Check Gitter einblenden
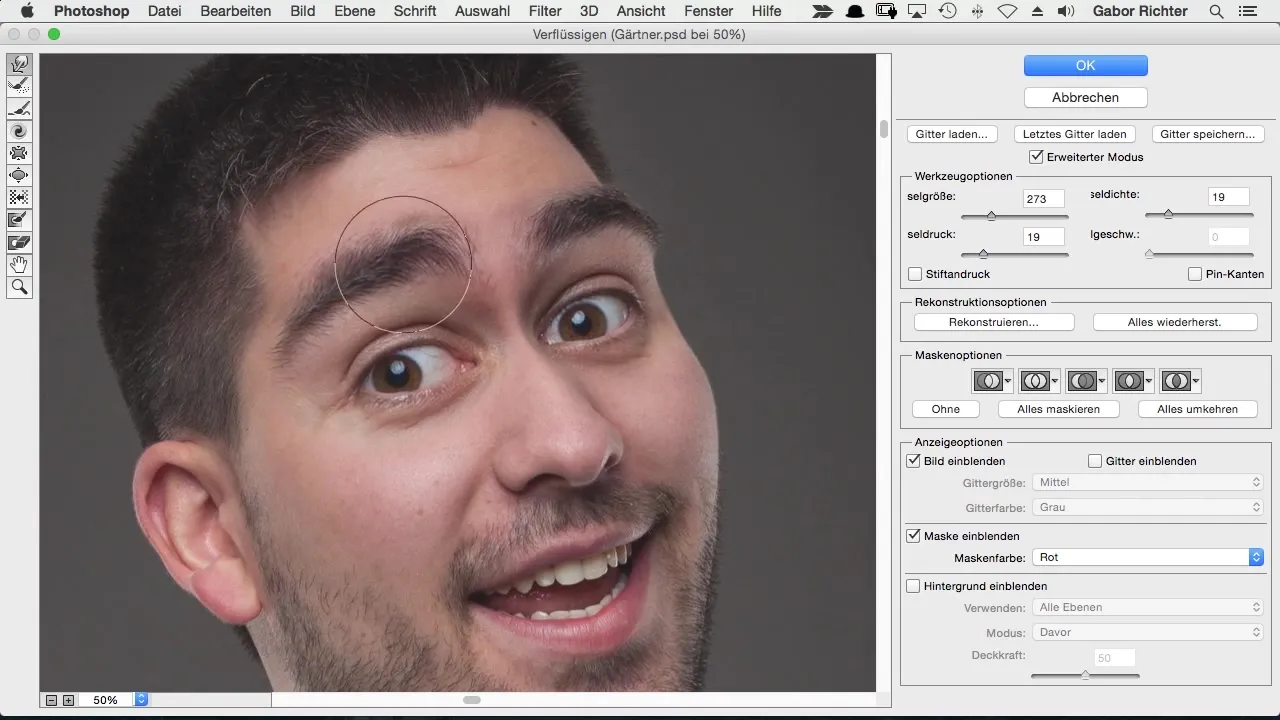This screenshot has height=720, width=1280. [1095, 461]
